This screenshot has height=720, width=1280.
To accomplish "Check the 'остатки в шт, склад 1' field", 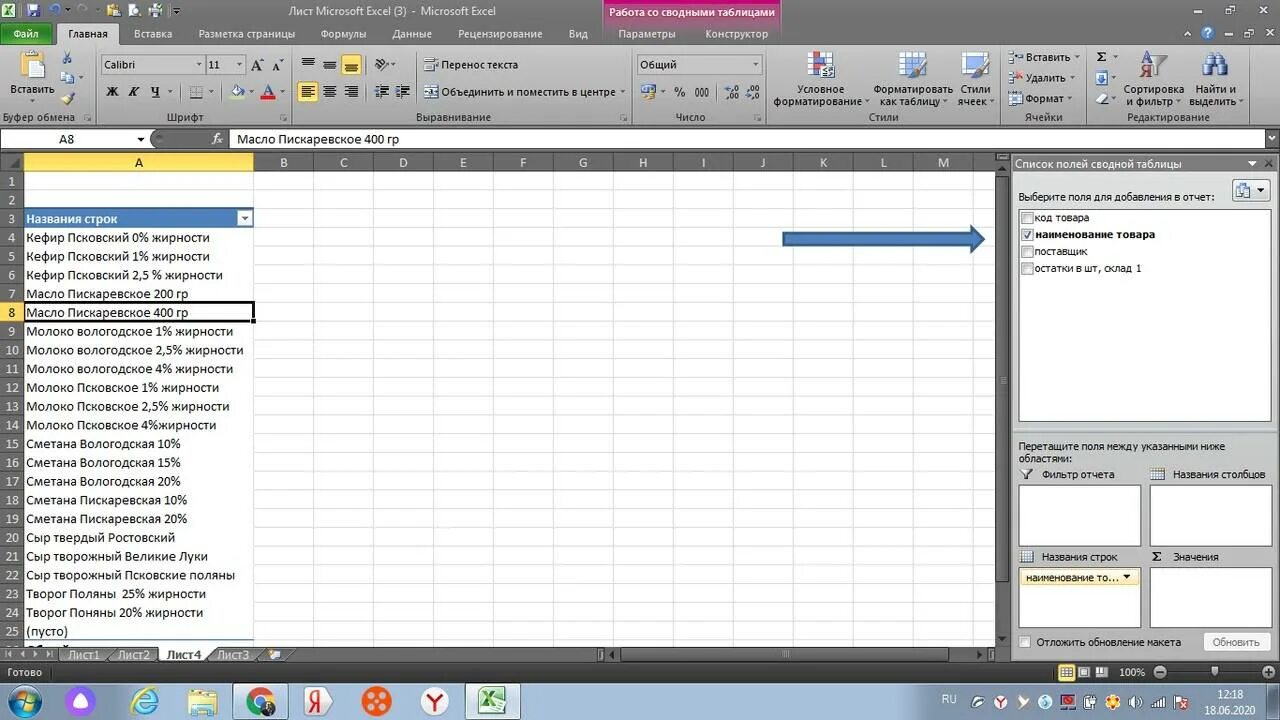I will click(x=1027, y=269).
